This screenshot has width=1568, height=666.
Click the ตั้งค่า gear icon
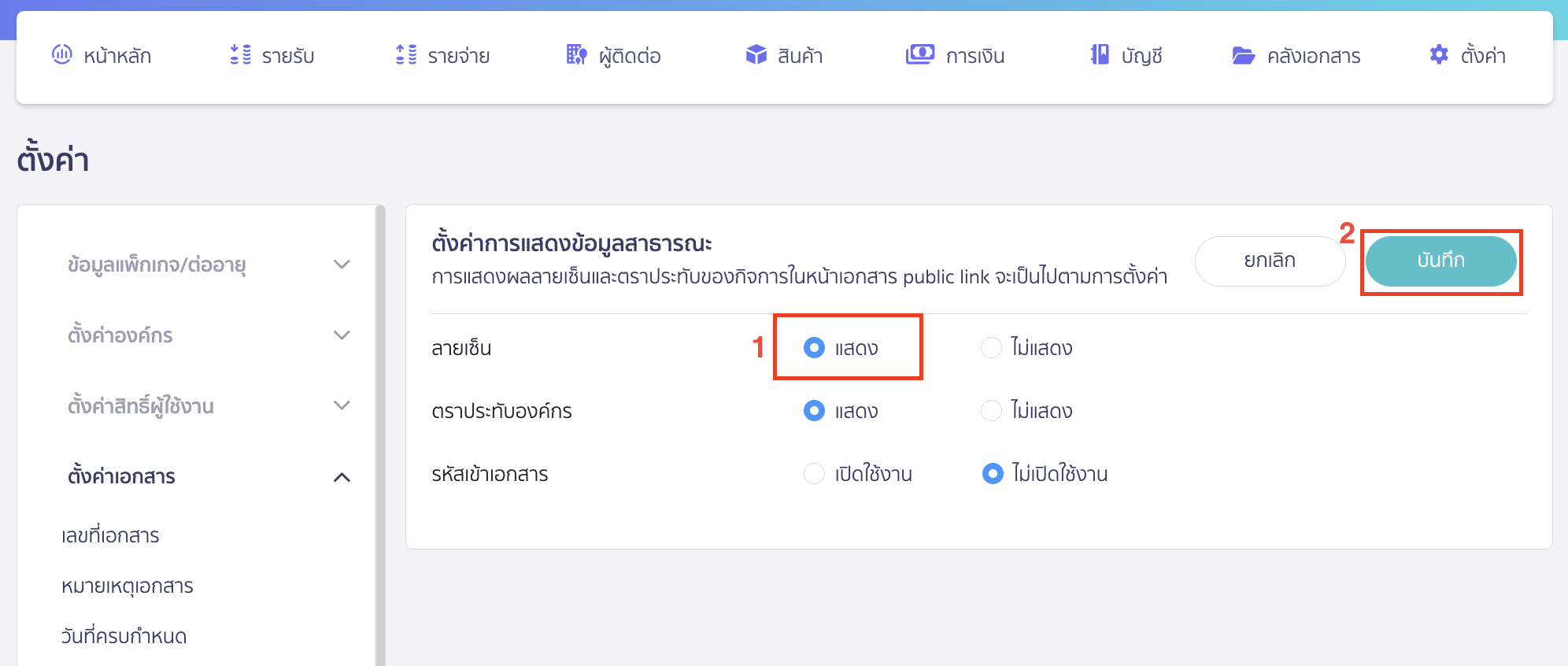(x=1439, y=54)
